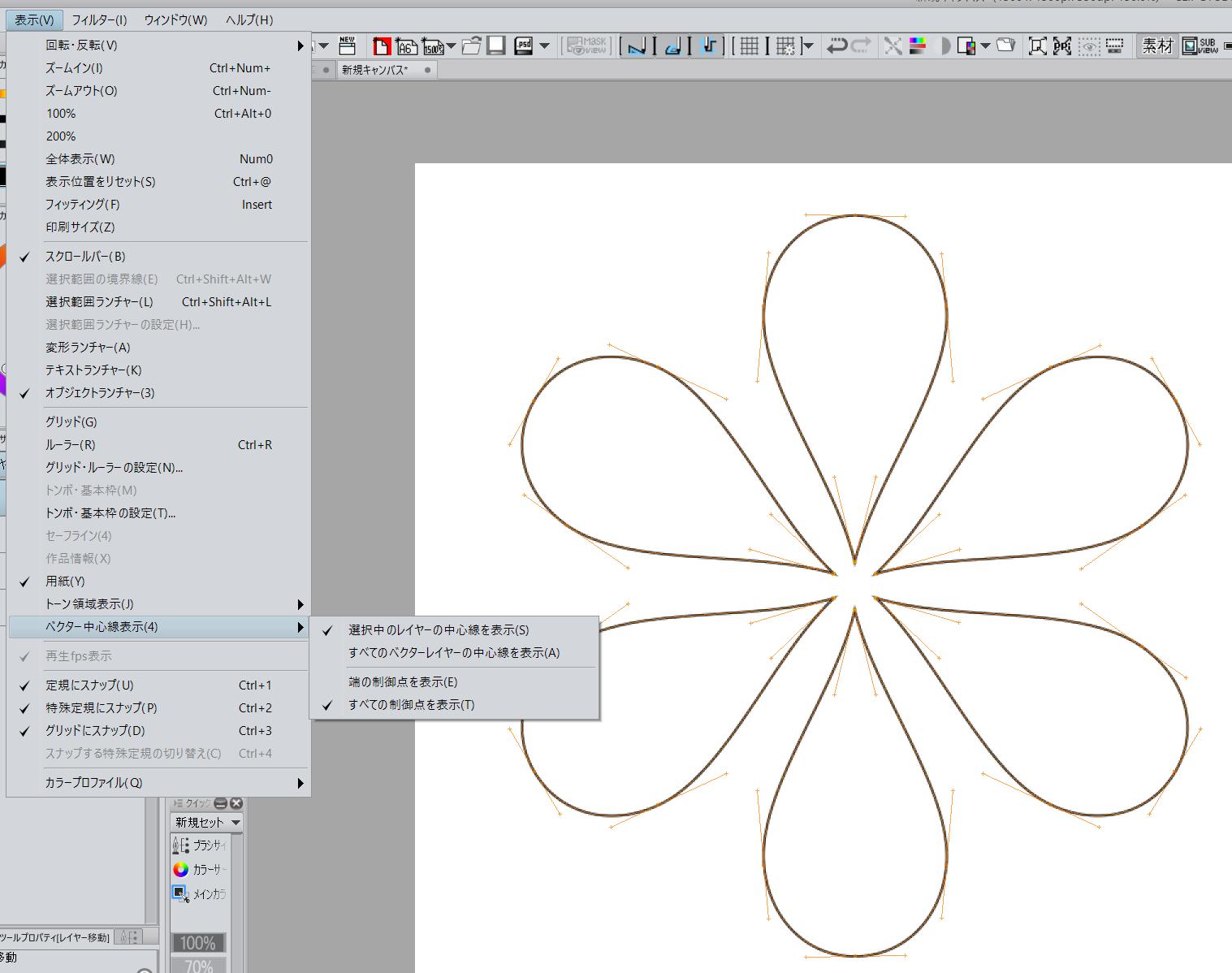Click the 素材 button in the toolbar
The image size is (1232, 973).
pos(1157,46)
